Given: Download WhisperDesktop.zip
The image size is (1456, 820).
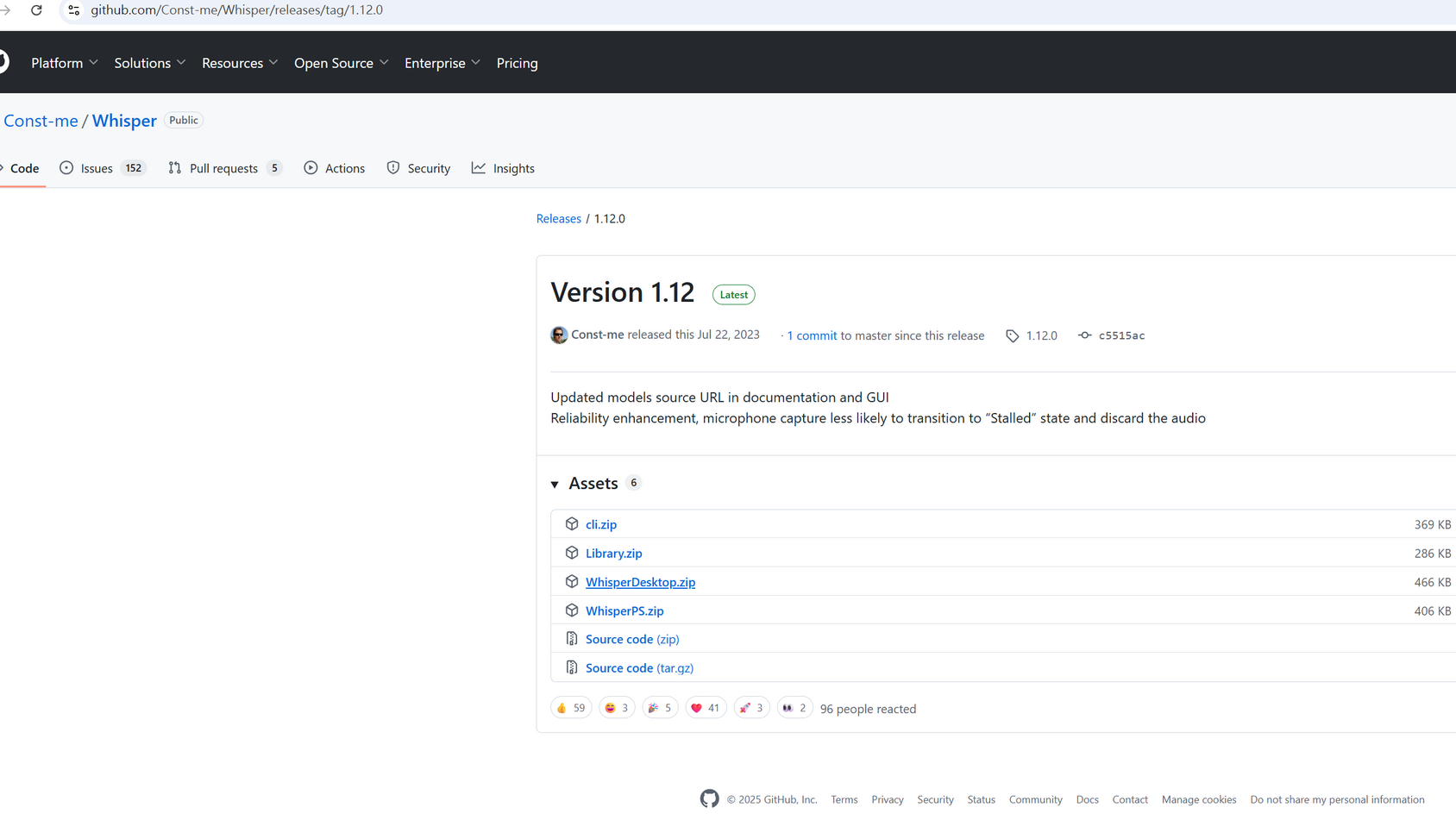Looking at the screenshot, I should 640,582.
